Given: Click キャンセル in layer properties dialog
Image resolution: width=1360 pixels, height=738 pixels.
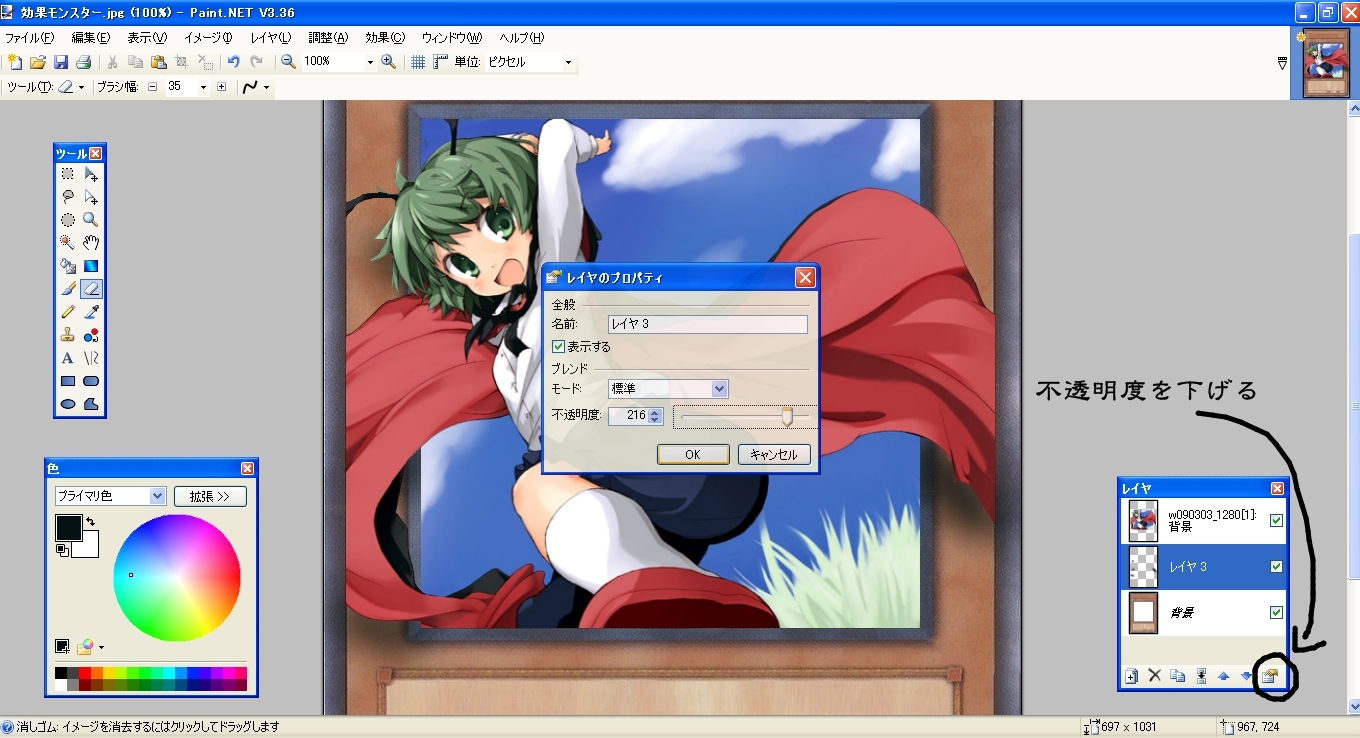Looking at the screenshot, I should pyautogui.click(x=774, y=454).
